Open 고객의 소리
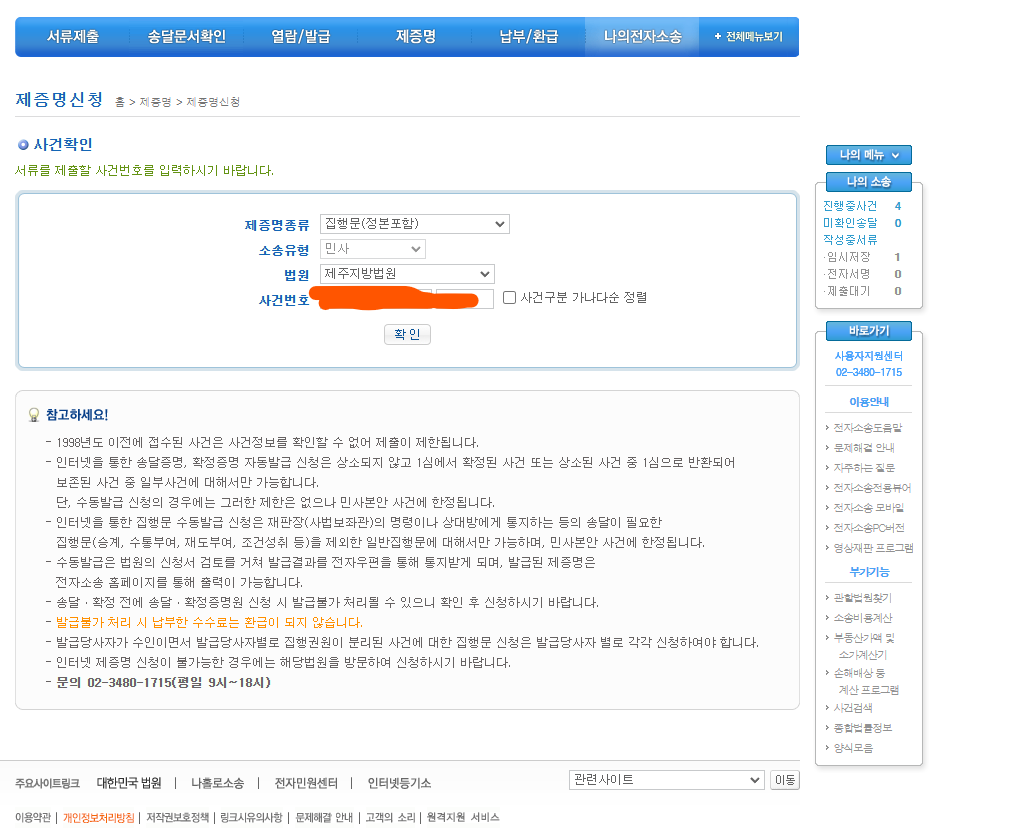1011x828 pixels. 390,818
